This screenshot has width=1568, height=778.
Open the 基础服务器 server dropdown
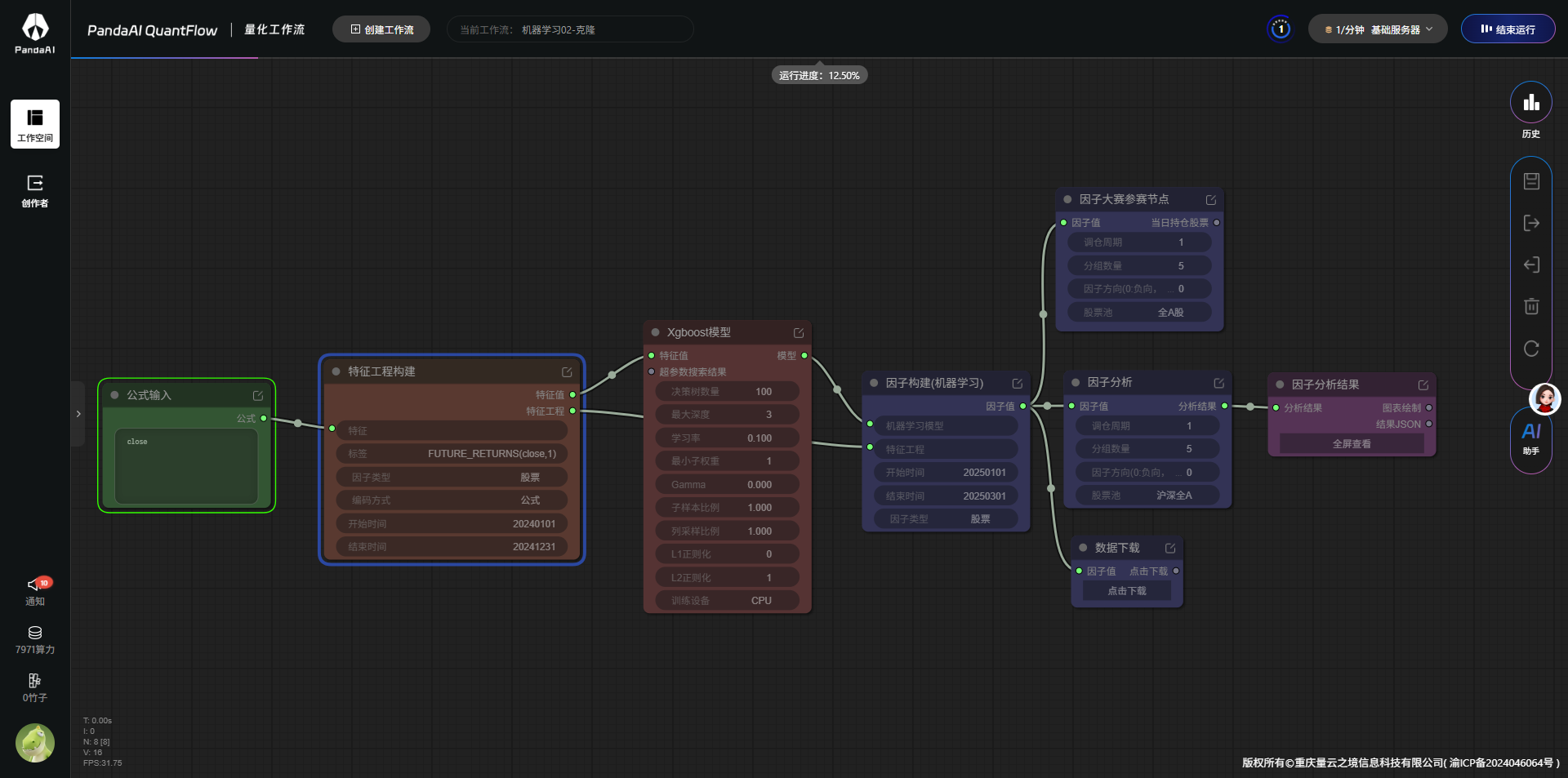tap(1378, 29)
